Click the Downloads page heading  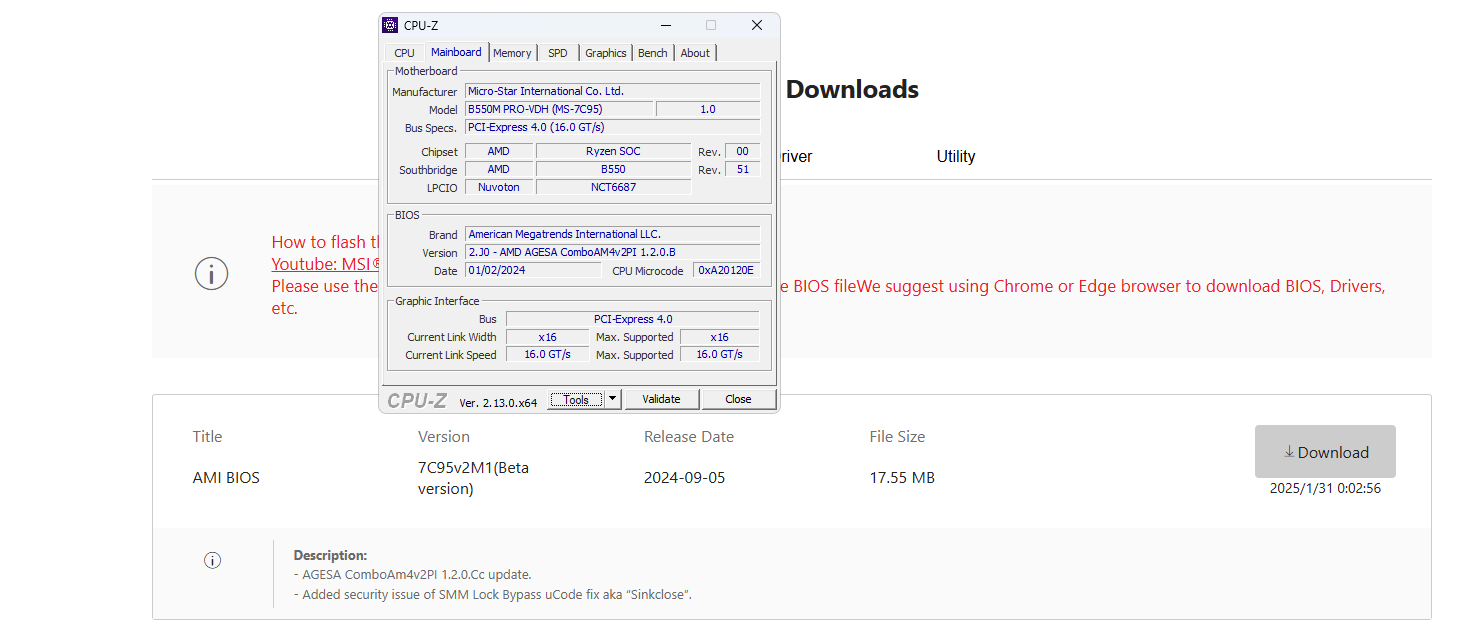coord(852,89)
